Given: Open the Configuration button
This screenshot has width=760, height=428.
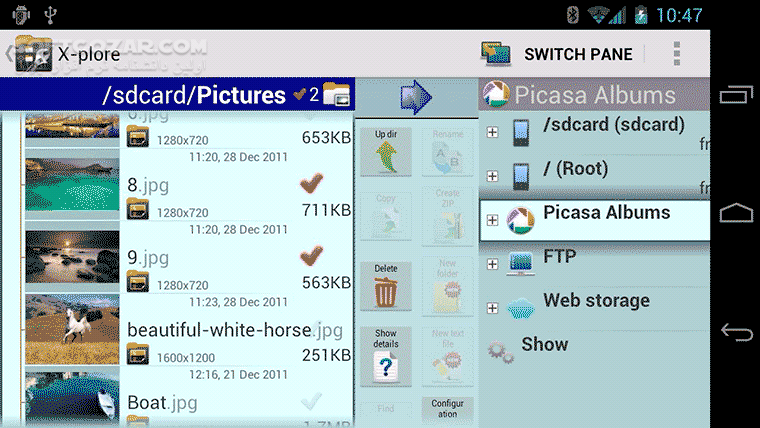Looking at the screenshot, I should click(447, 409).
